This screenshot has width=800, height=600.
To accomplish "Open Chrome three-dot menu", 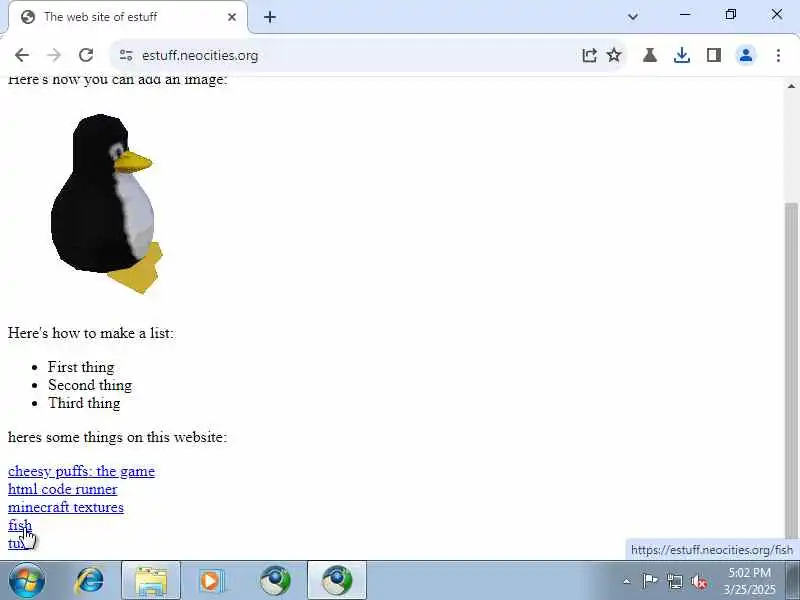I will coord(778,55).
